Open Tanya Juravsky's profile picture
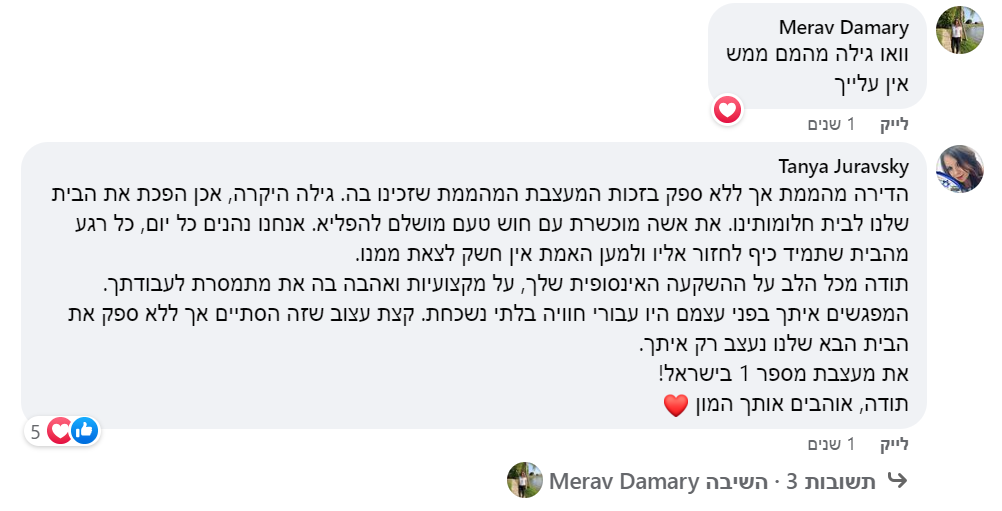This screenshot has height=511, width=1002. pos(959,170)
